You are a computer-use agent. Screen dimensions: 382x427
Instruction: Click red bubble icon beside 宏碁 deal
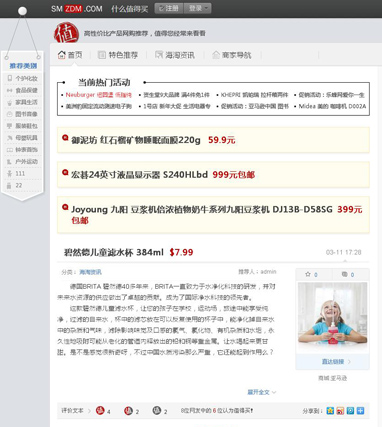(65, 172)
